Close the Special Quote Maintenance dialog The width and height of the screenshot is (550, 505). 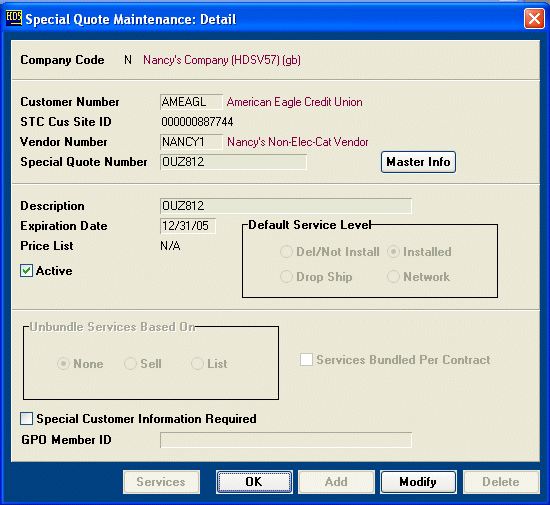[534, 19]
